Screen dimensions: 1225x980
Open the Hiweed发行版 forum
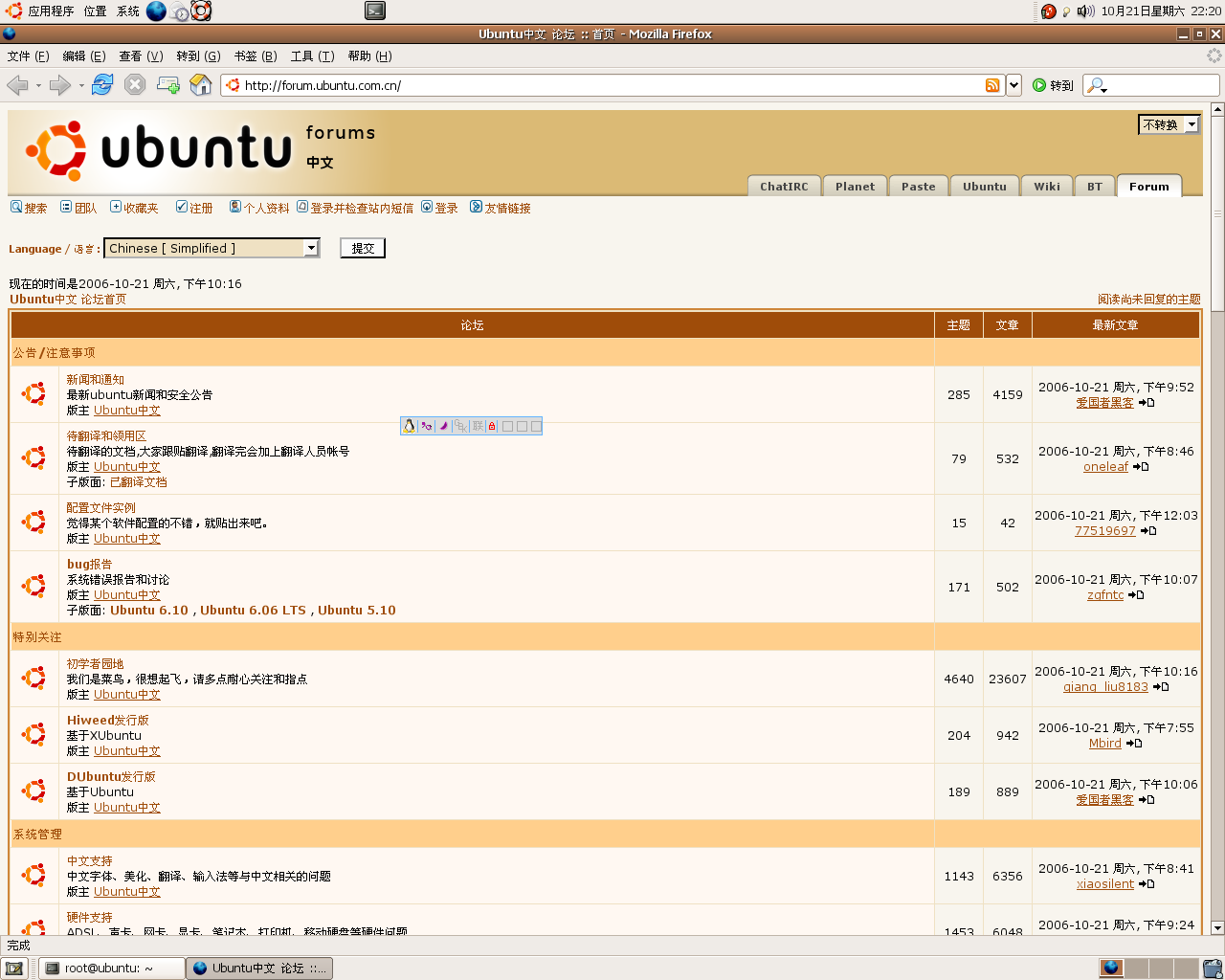click(x=107, y=721)
